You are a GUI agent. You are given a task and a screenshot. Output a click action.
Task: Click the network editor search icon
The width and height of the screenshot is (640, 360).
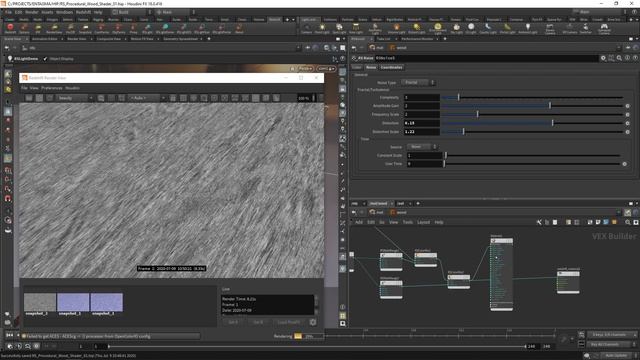tap(628, 222)
